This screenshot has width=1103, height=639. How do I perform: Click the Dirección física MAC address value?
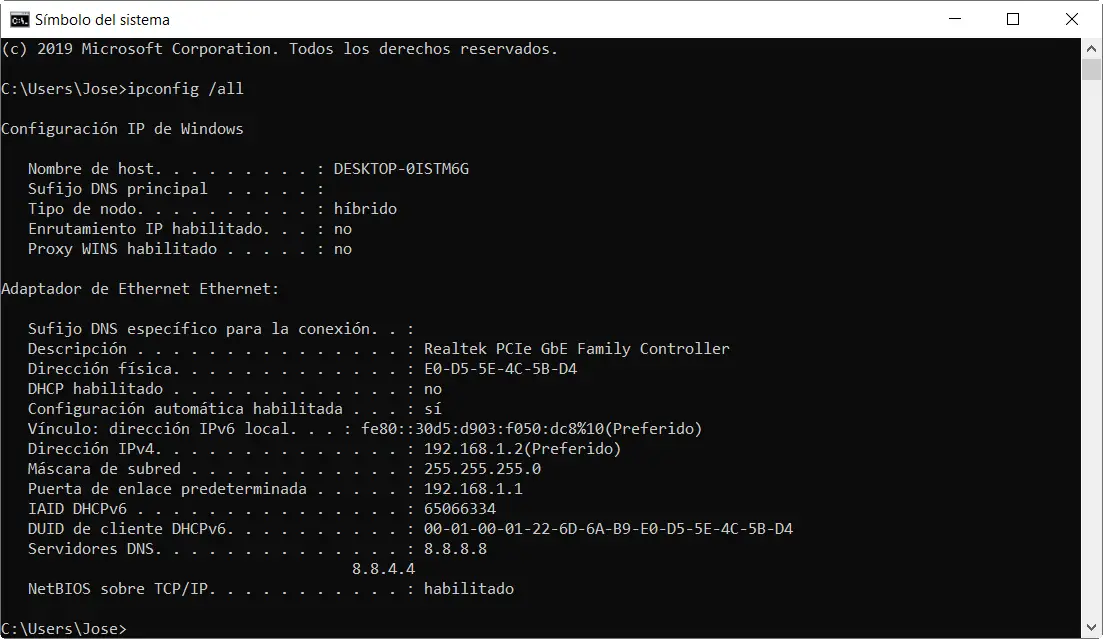click(x=500, y=369)
